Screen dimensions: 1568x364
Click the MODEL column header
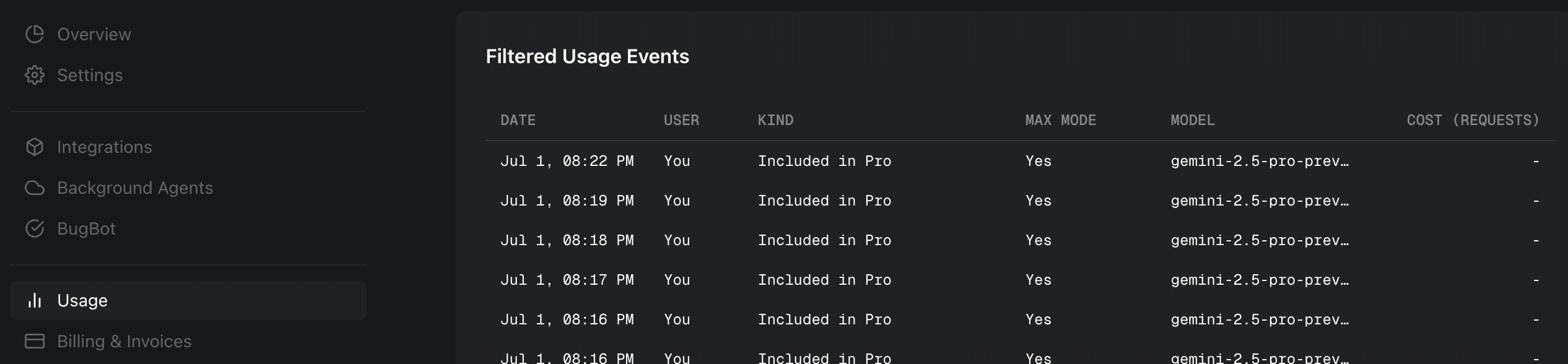click(x=1192, y=120)
